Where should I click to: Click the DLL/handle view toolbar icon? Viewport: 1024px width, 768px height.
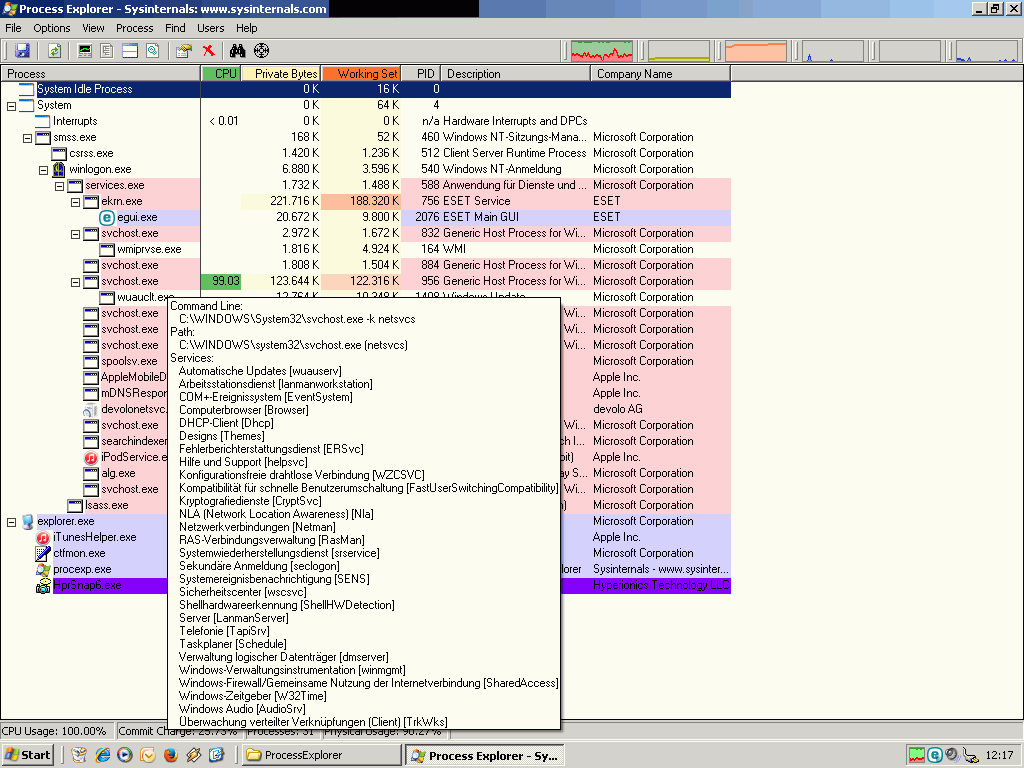tap(152, 50)
